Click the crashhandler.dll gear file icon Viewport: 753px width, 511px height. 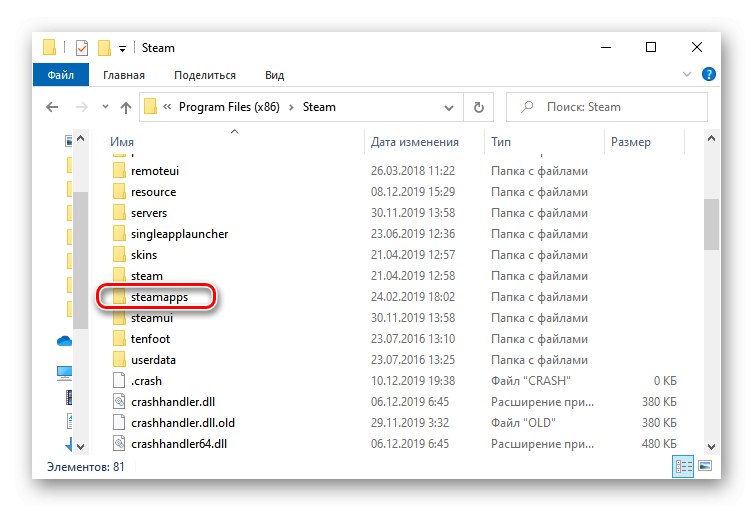(119, 402)
